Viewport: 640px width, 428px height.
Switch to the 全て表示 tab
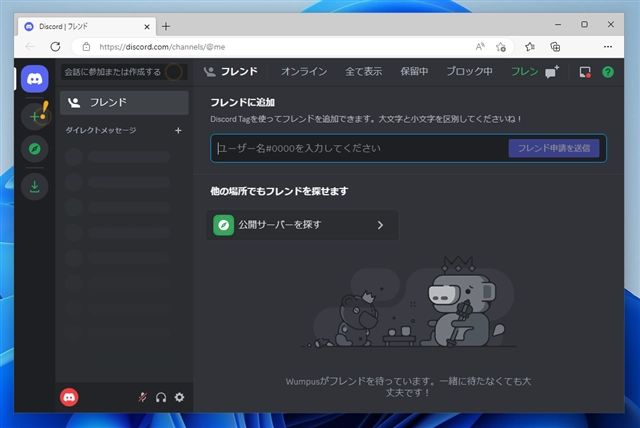pyautogui.click(x=364, y=72)
